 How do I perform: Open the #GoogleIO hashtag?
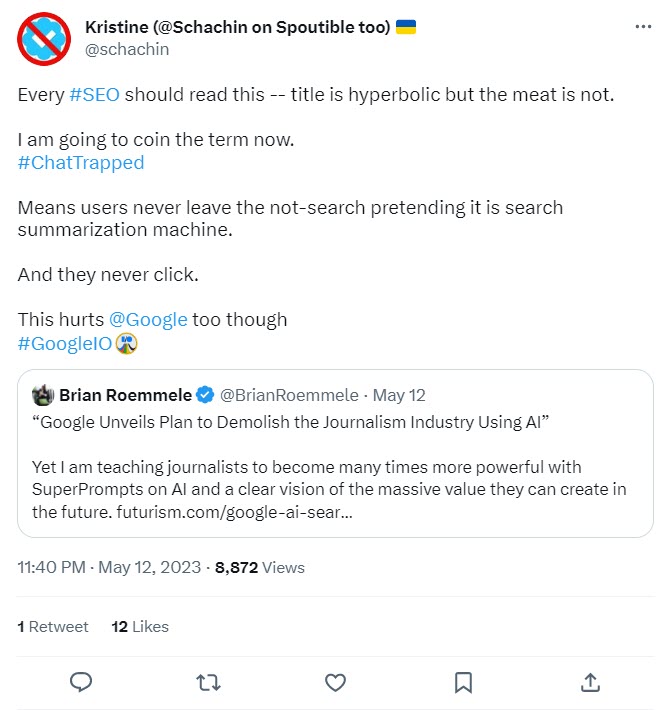tap(66, 343)
